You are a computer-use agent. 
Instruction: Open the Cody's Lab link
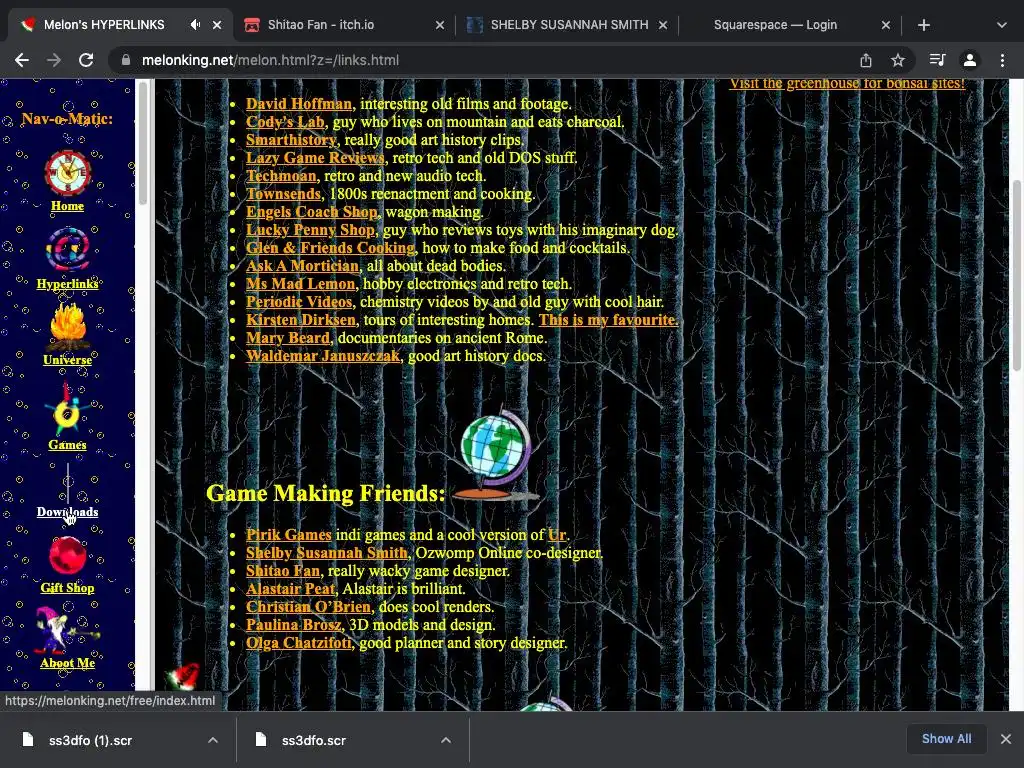[285, 122]
